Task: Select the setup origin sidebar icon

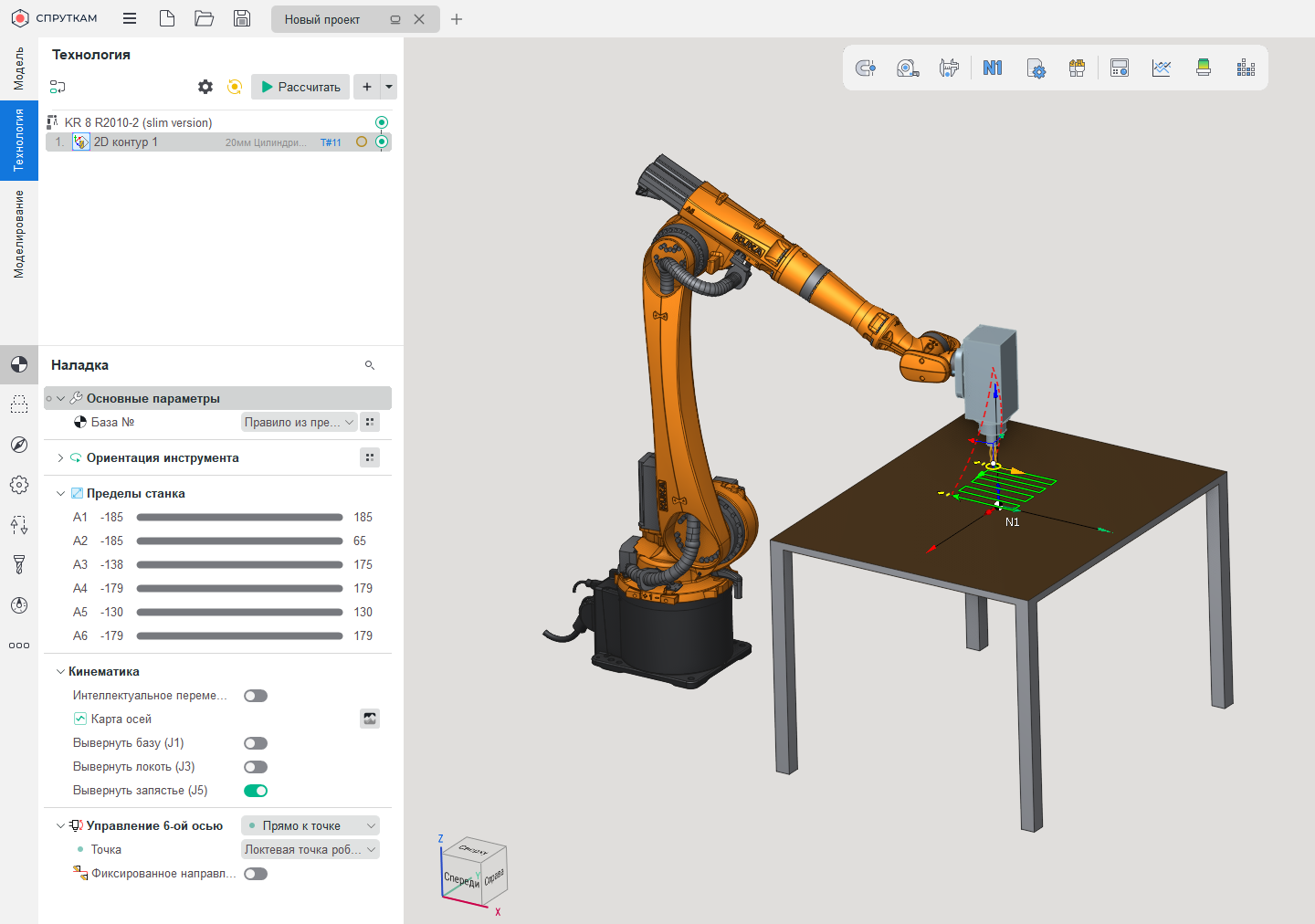Action: [x=19, y=365]
